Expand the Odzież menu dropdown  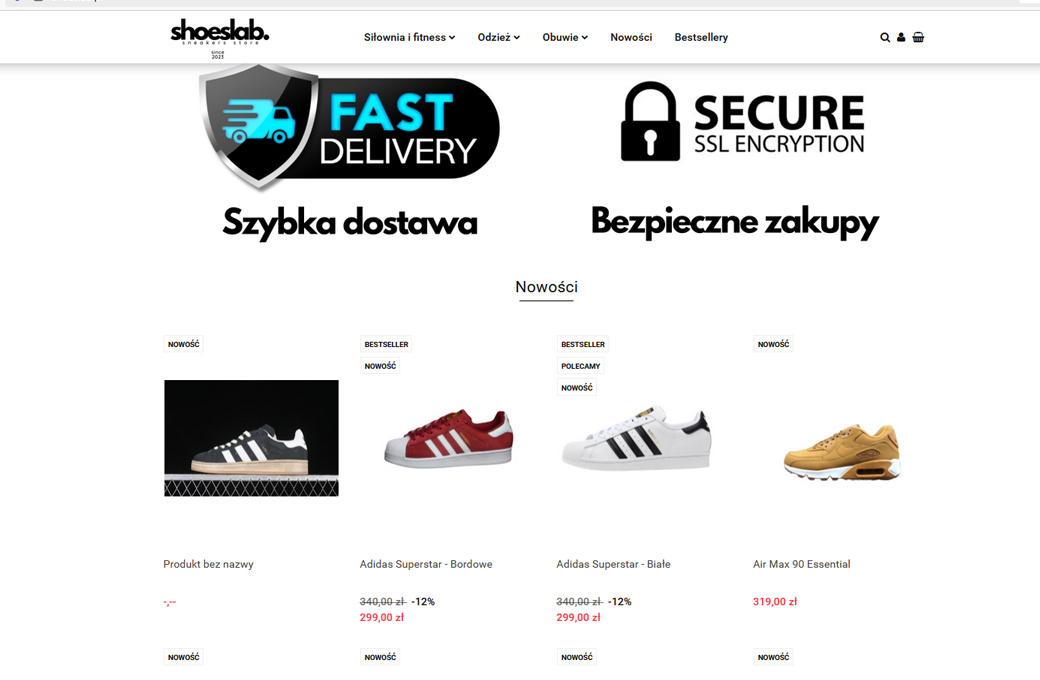pos(499,37)
